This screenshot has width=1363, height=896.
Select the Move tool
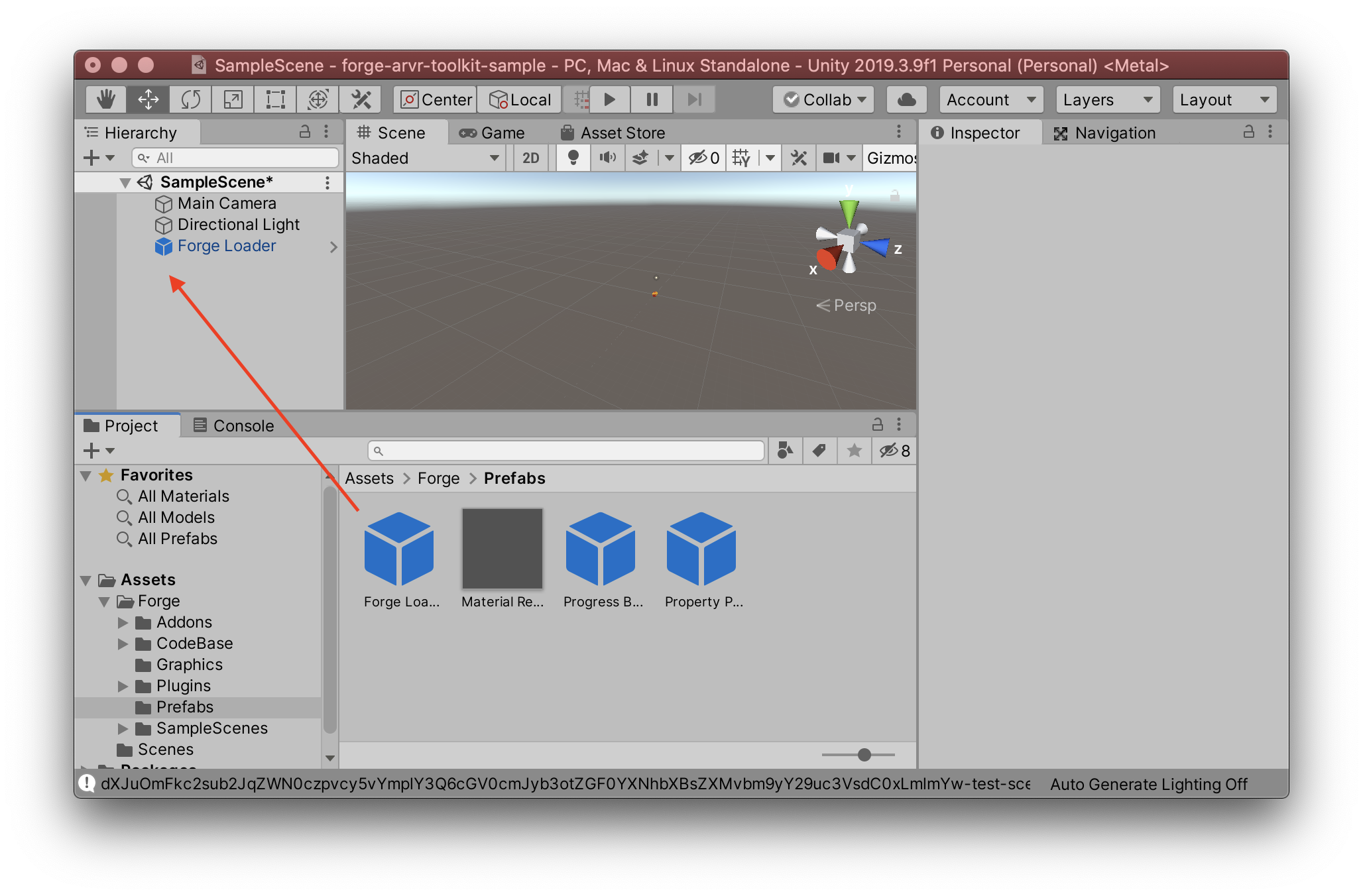148,99
